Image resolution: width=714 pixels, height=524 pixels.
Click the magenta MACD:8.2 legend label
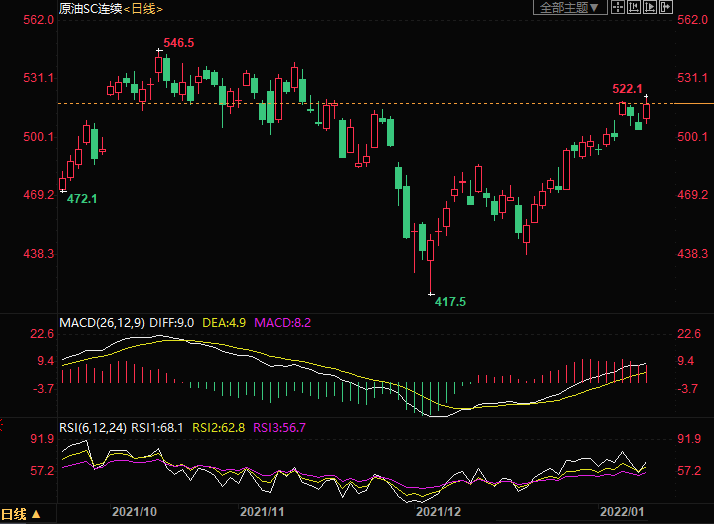tap(283, 323)
